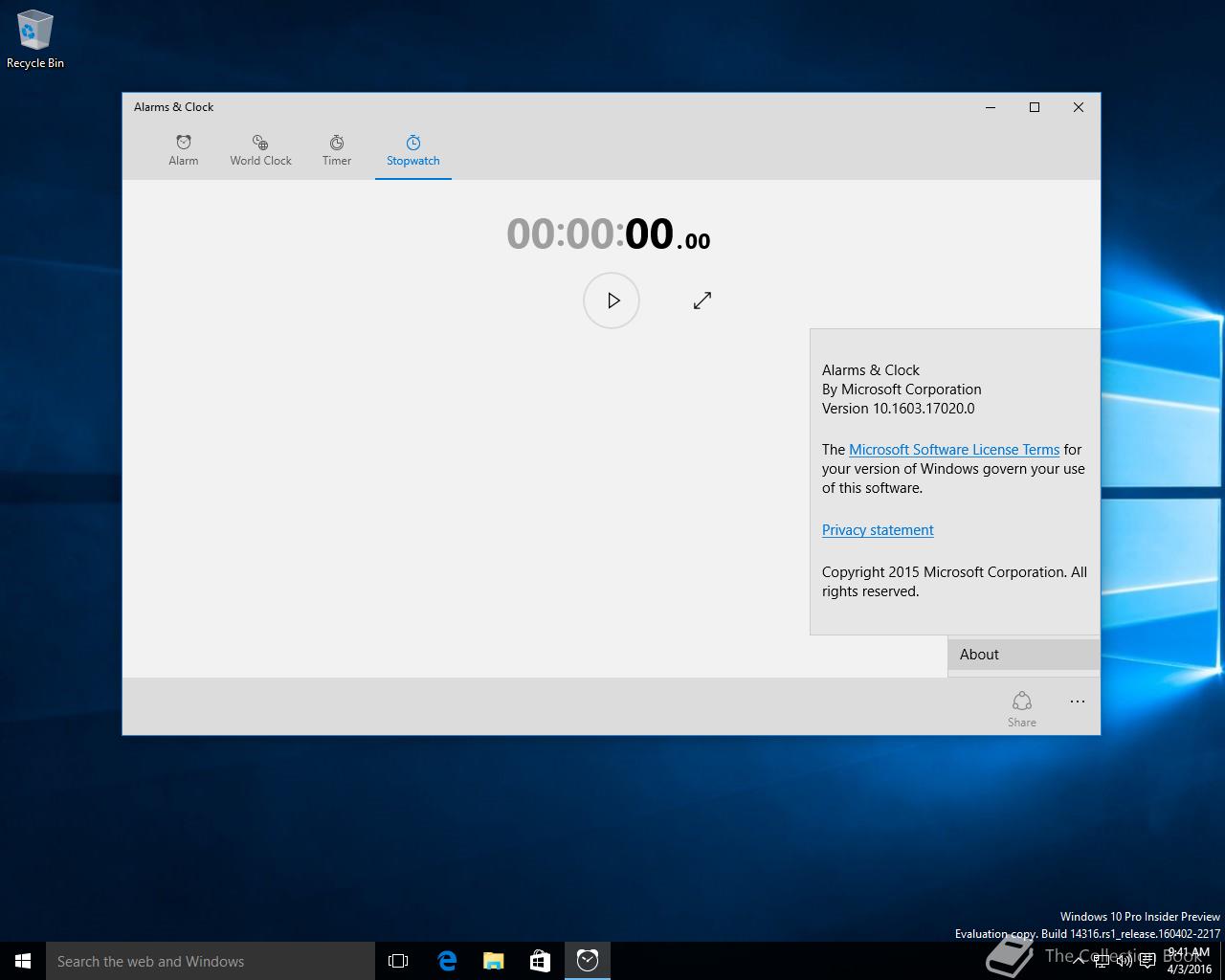Close the Alarms & Clock window
The image size is (1225, 980).
click(1079, 107)
